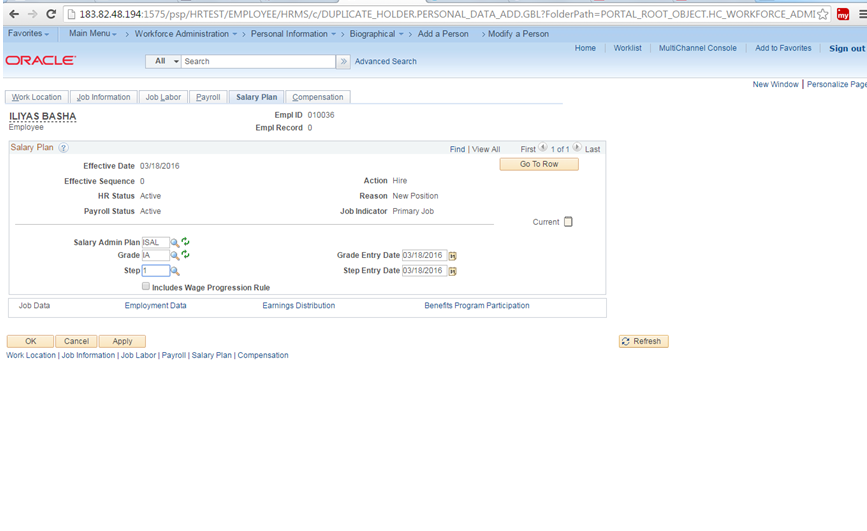Click bottom Compensation footer link
Viewport: 867px width, 531px height.
point(263,355)
